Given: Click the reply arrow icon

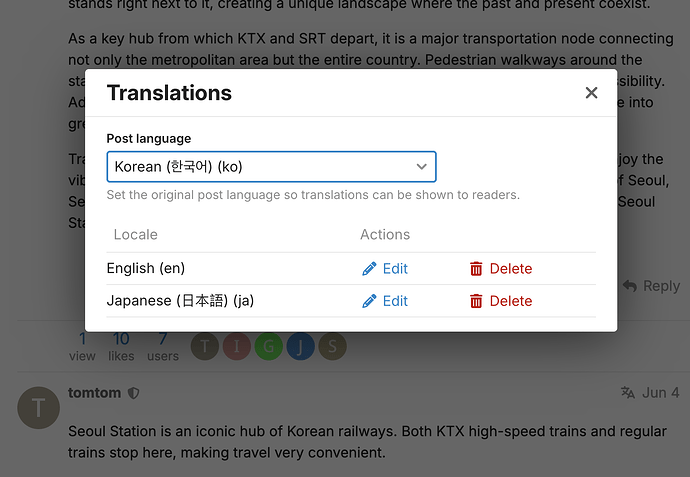Looking at the screenshot, I should [630, 286].
